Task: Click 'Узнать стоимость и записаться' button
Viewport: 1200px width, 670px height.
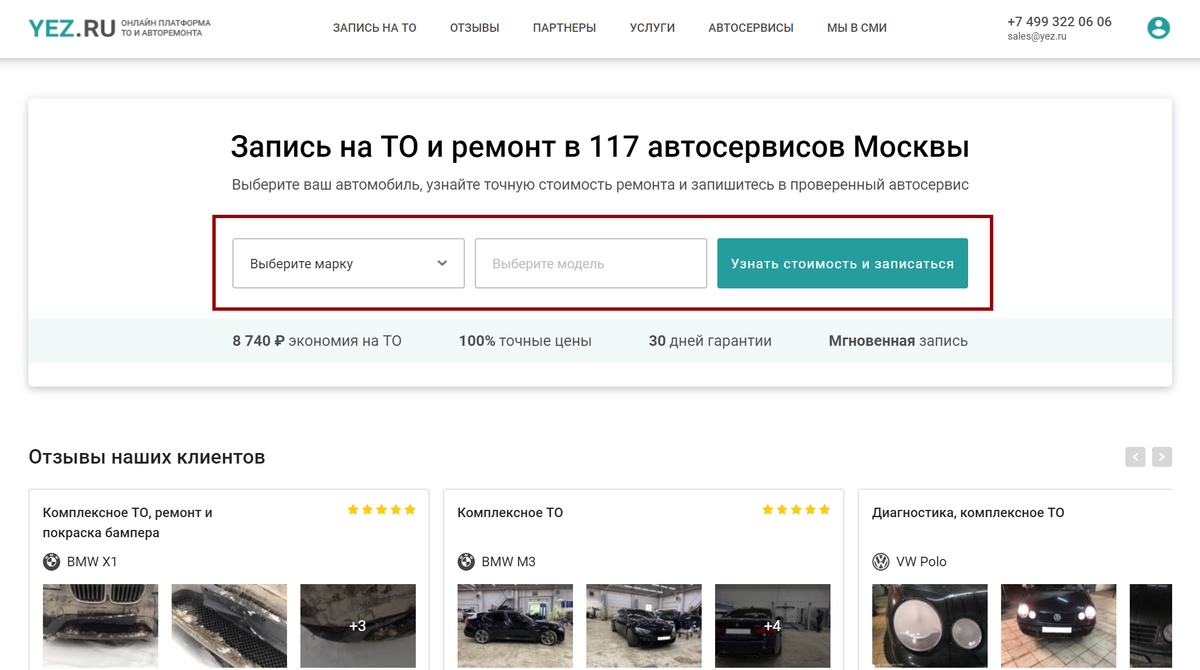Action: 842,263
